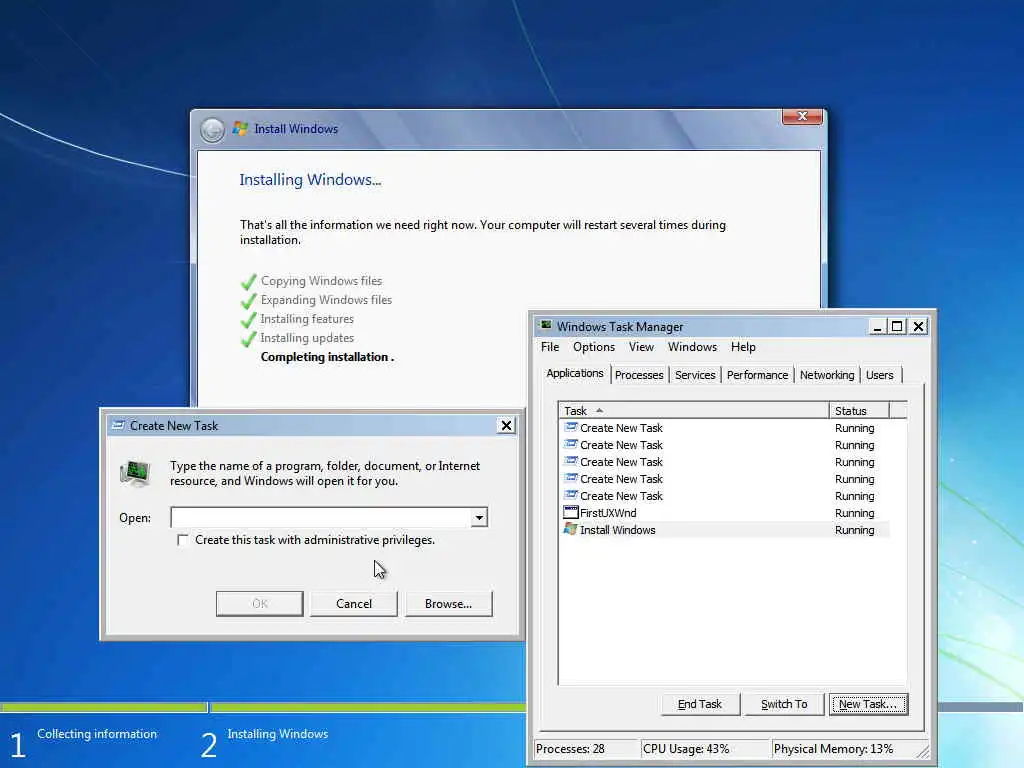Viewport: 1024px width, 768px height.
Task: Click Cancel in Create New Task dialog
Action: pos(353,603)
